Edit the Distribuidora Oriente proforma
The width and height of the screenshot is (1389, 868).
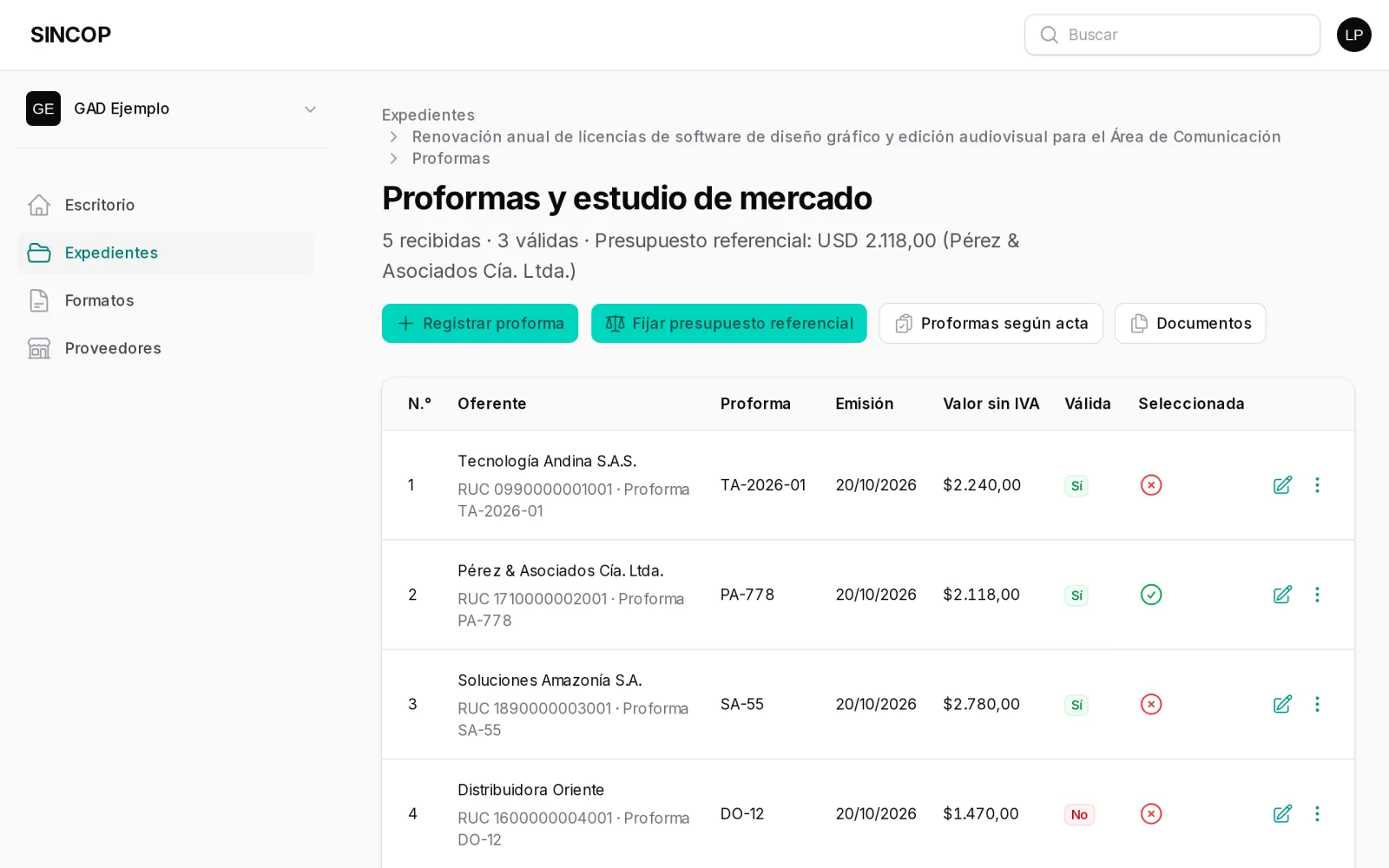pos(1282,813)
